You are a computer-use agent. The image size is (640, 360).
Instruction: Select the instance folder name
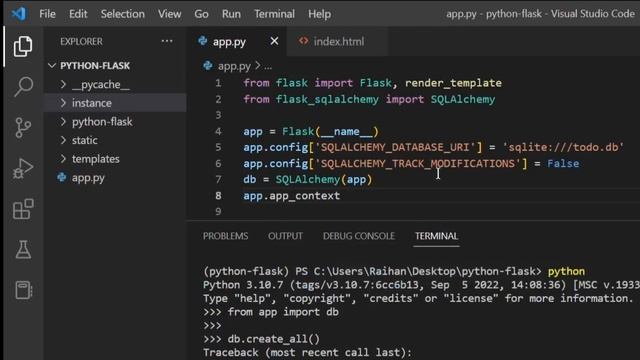[x=91, y=103]
